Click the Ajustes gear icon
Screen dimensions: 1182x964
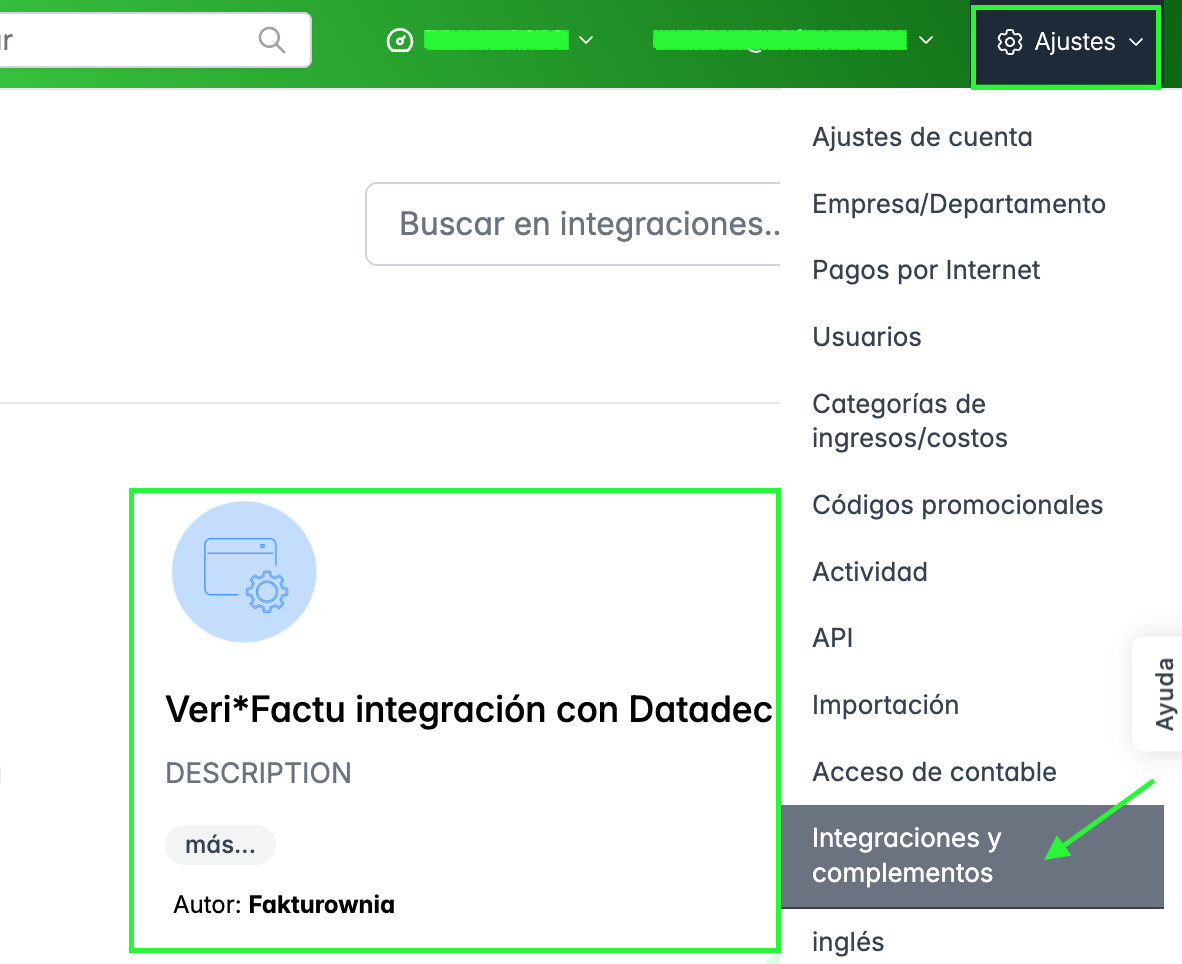coord(1009,42)
